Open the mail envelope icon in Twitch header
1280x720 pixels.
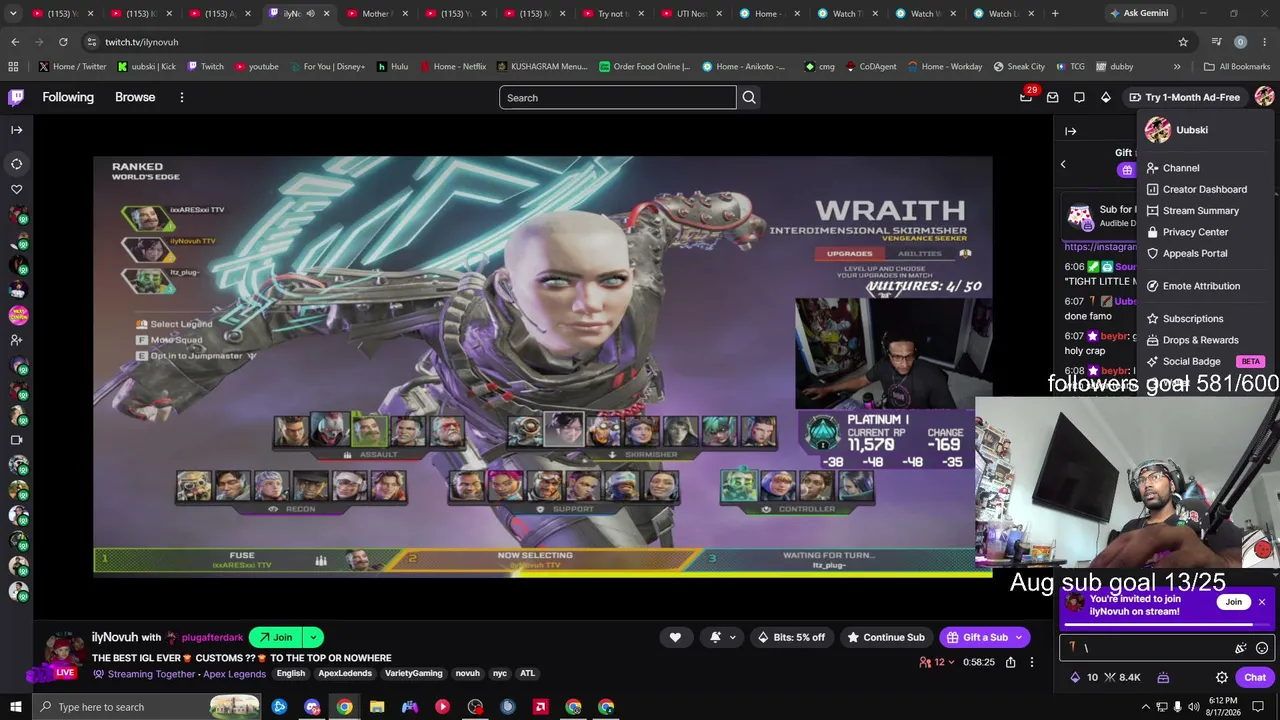coord(1052,97)
